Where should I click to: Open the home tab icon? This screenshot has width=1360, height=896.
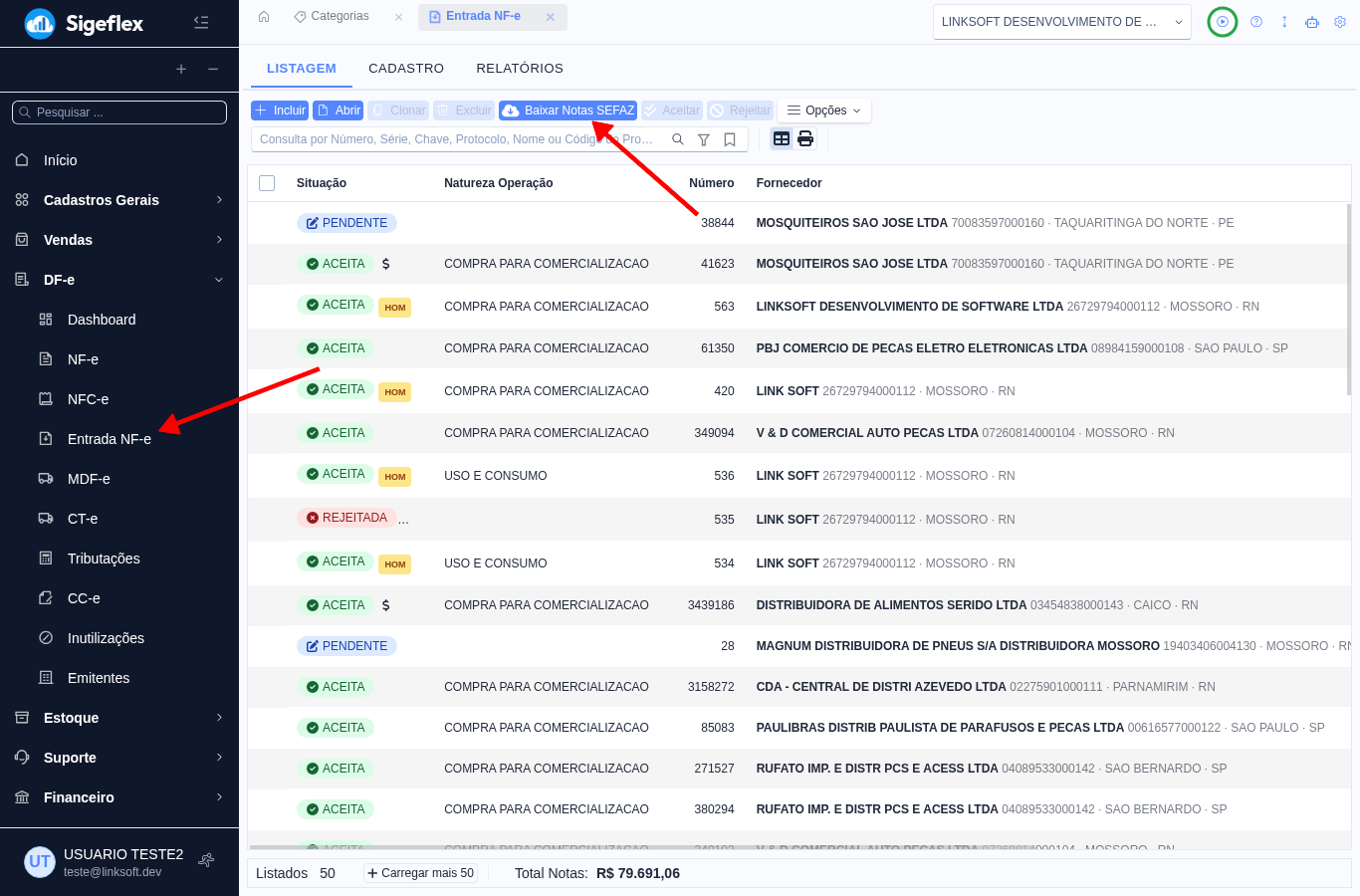264,16
